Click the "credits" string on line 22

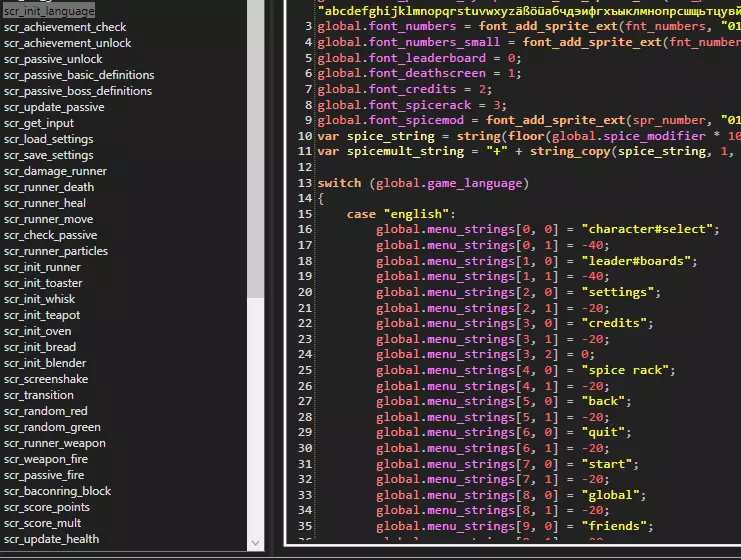click(613, 323)
